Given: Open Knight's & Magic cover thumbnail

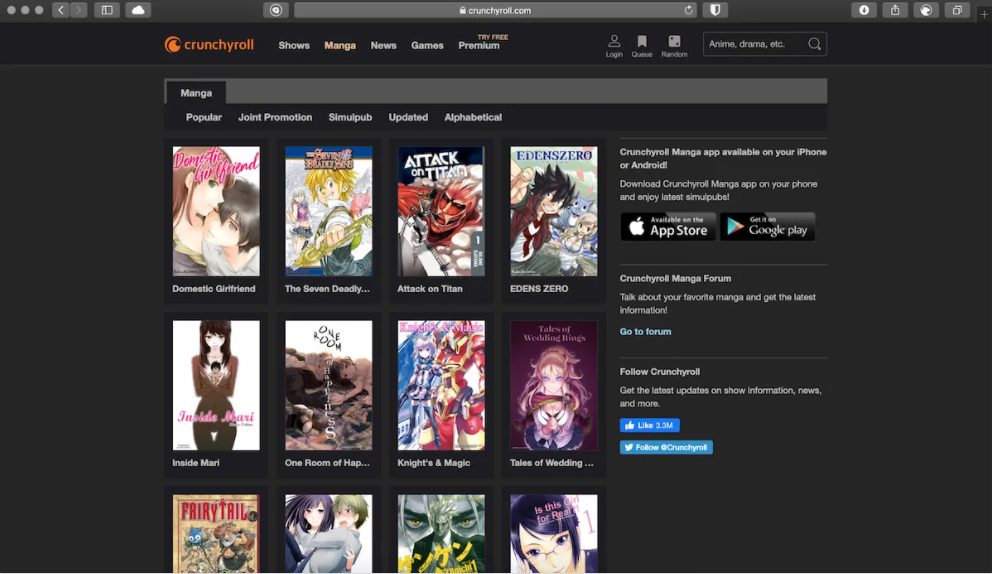Looking at the screenshot, I should [x=441, y=385].
